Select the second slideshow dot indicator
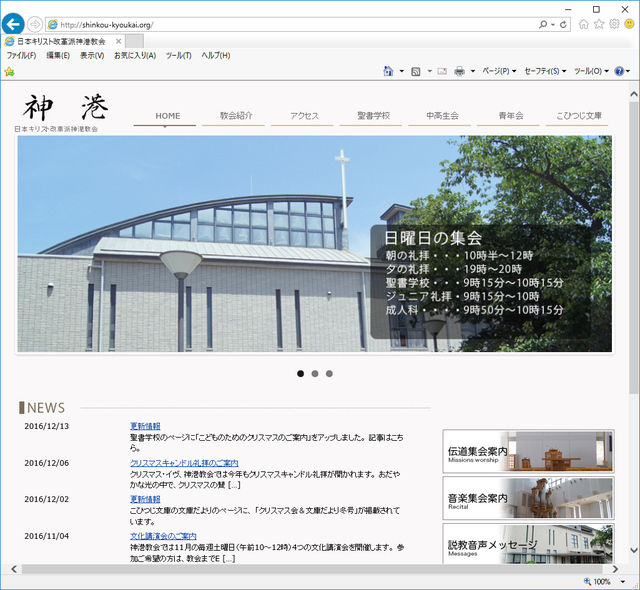Image resolution: width=640 pixels, height=590 pixels. click(x=315, y=374)
